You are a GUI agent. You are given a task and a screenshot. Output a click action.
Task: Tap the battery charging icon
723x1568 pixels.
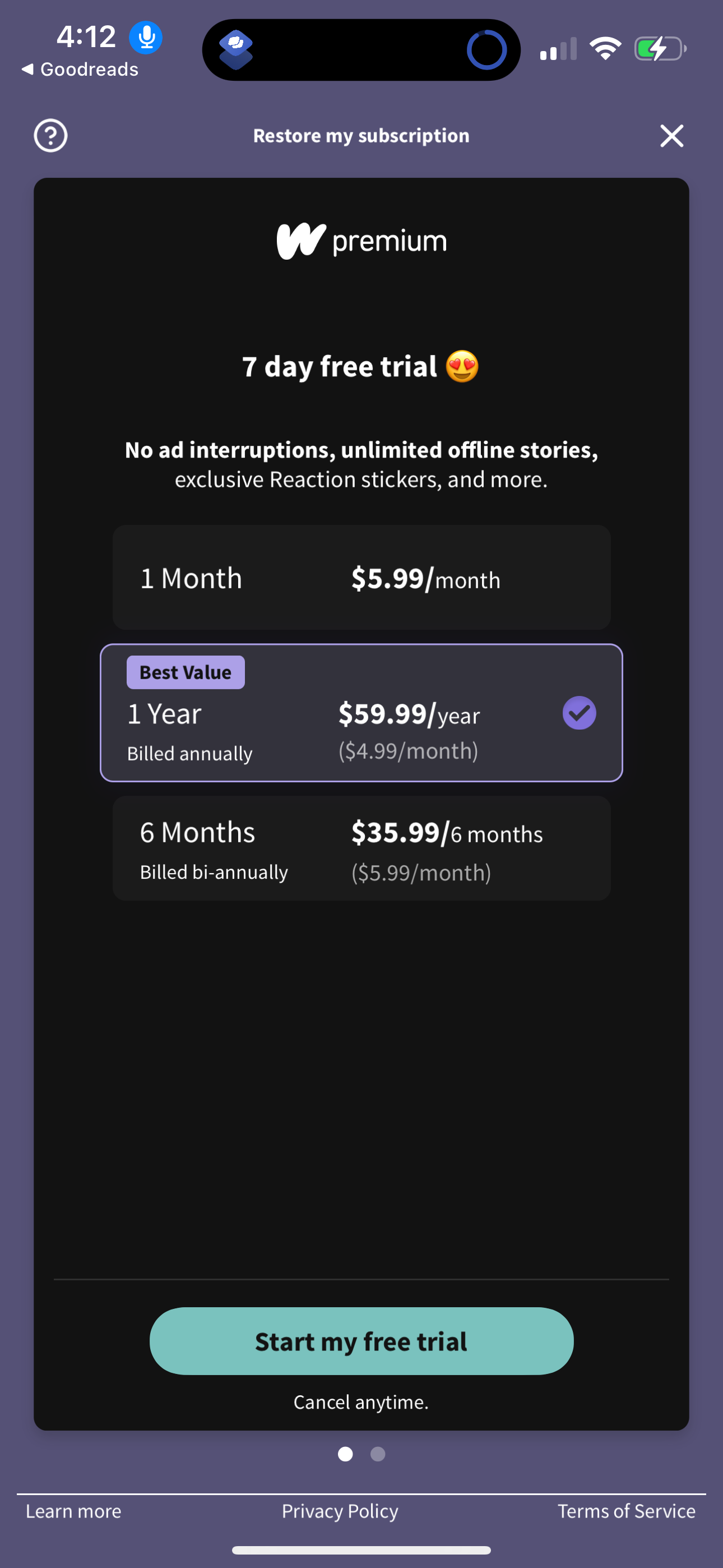point(660,49)
